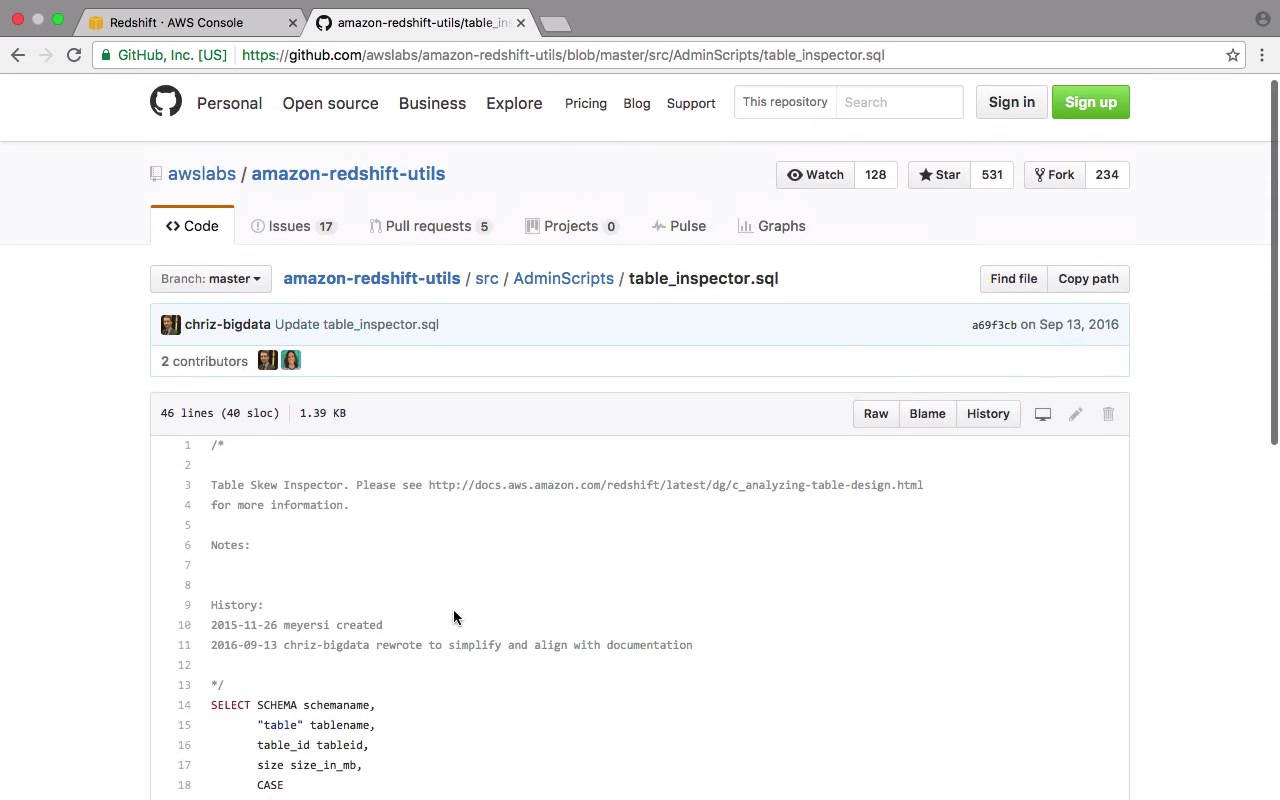Click line number 14
The width and height of the screenshot is (1280, 800).
coord(184,705)
